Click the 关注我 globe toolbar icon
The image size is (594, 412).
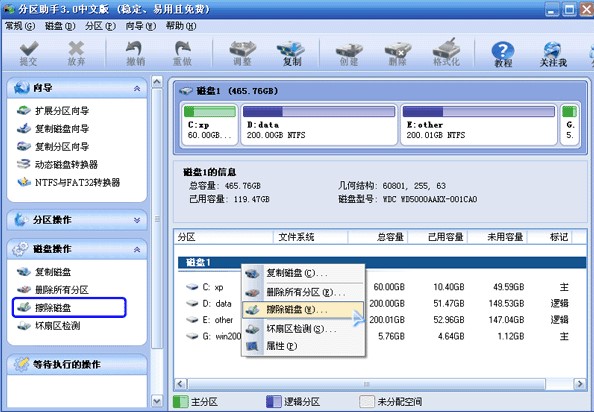[553, 54]
